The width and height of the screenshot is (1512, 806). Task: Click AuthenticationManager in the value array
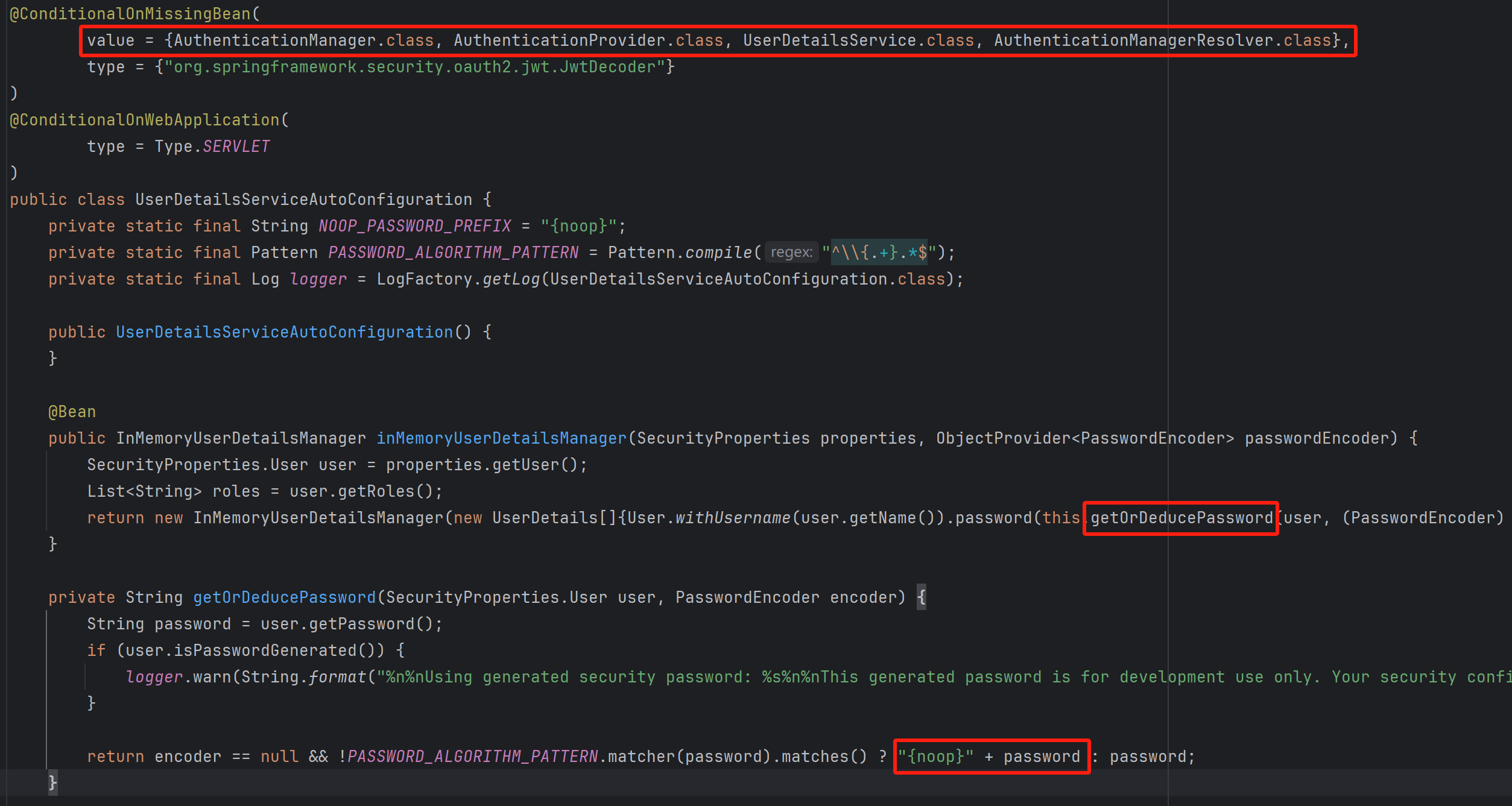(x=274, y=40)
